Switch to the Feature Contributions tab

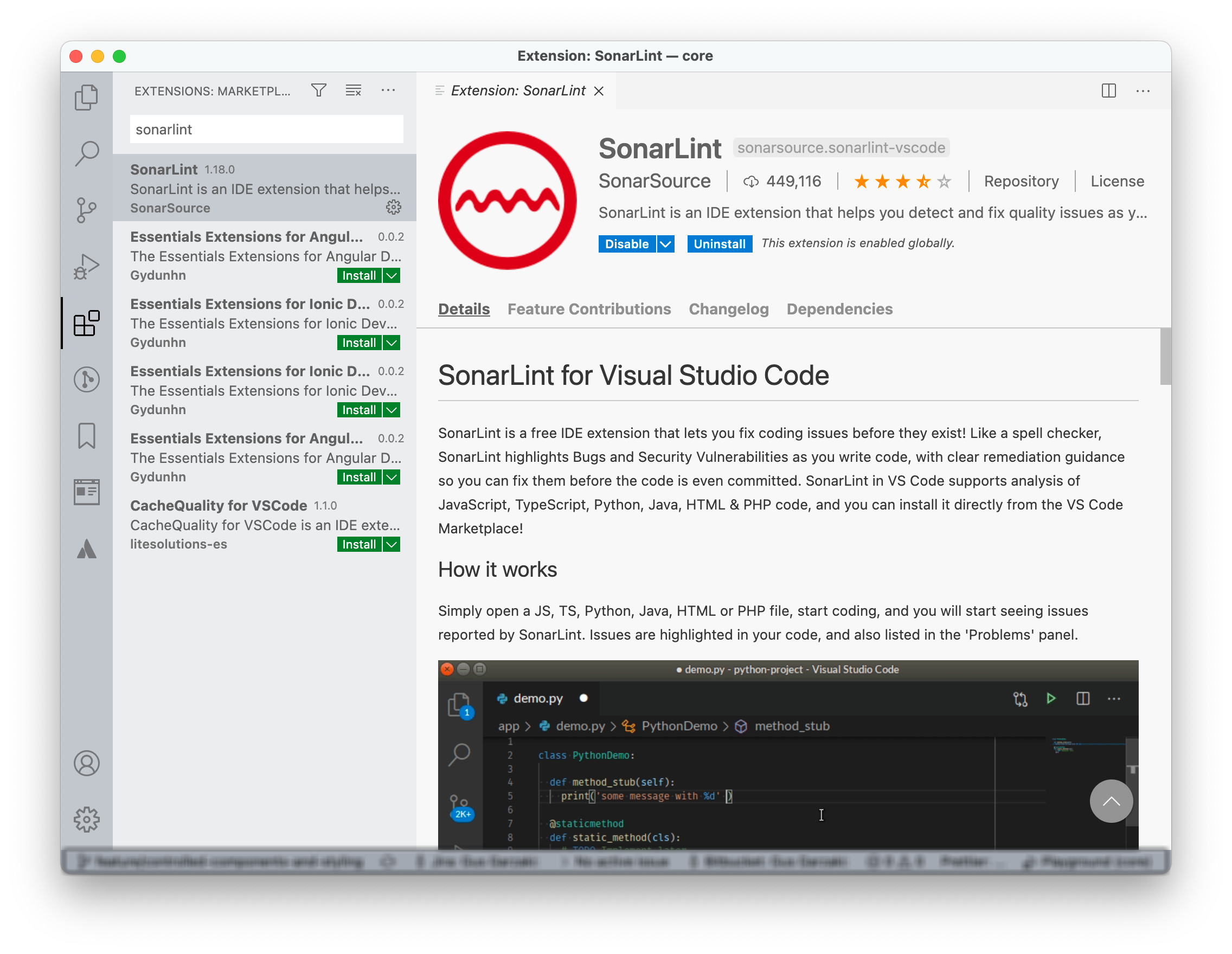(x=589, y=309)
